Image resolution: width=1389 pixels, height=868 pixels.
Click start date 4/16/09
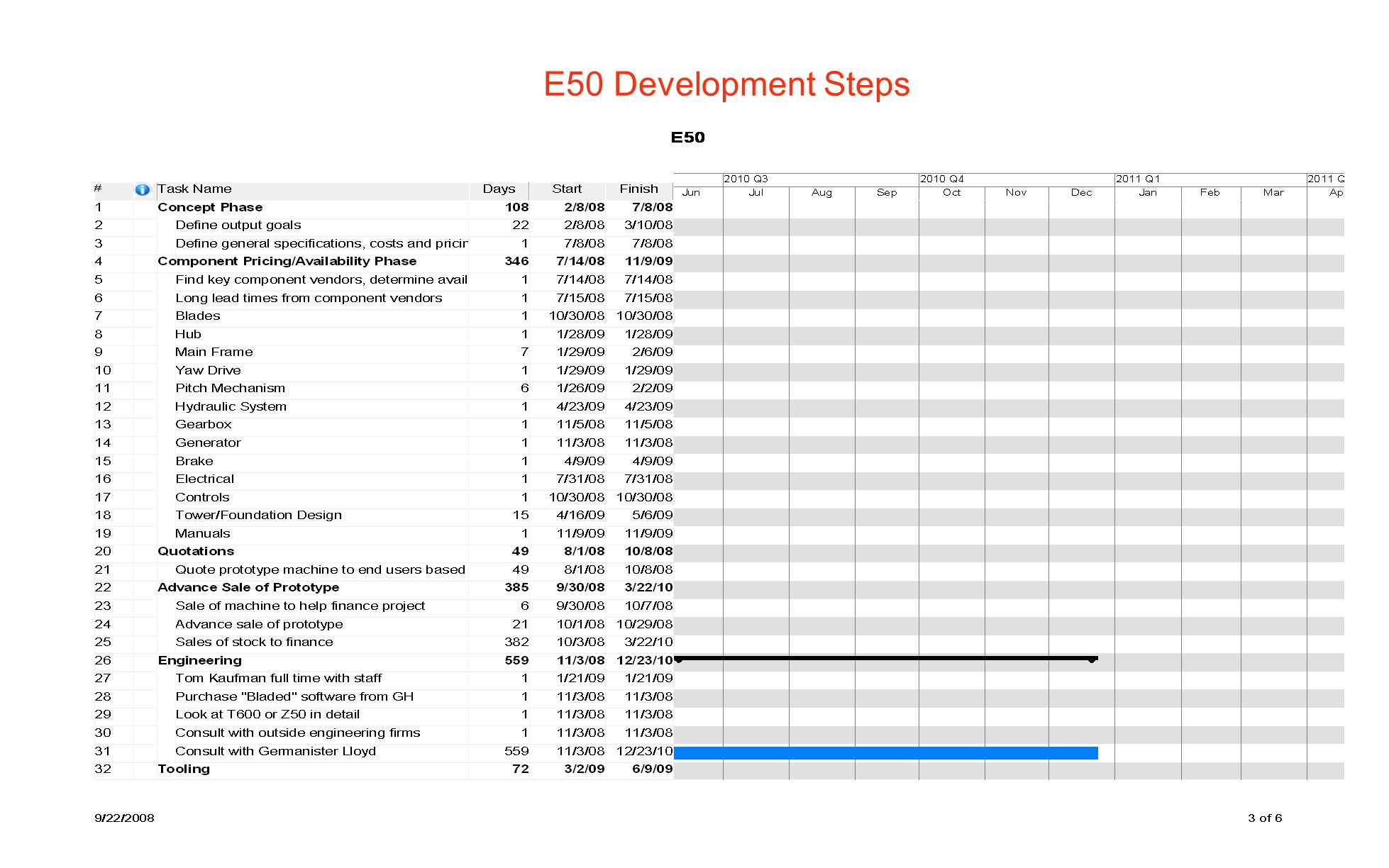tap(580, 515)
